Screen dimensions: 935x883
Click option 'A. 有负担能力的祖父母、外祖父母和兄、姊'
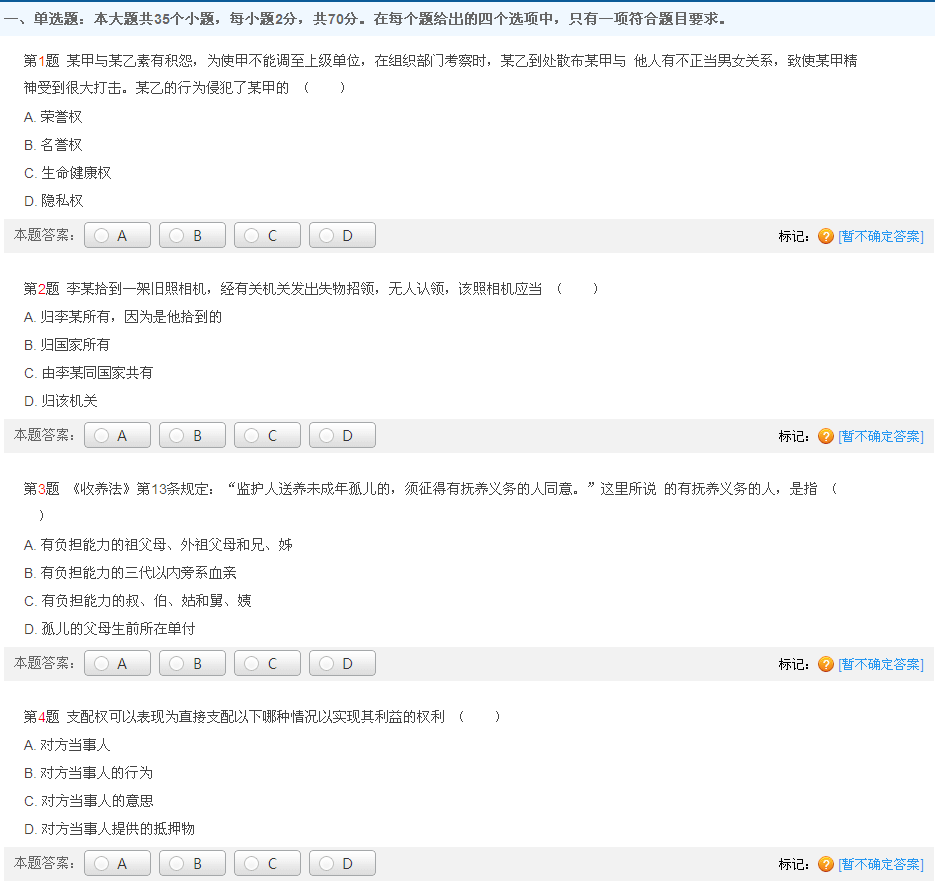tap(158, 545)
